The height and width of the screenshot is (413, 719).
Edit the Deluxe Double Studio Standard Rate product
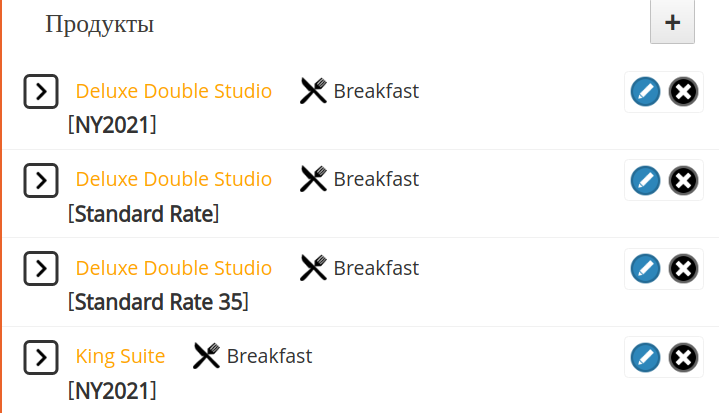point(645,180)
